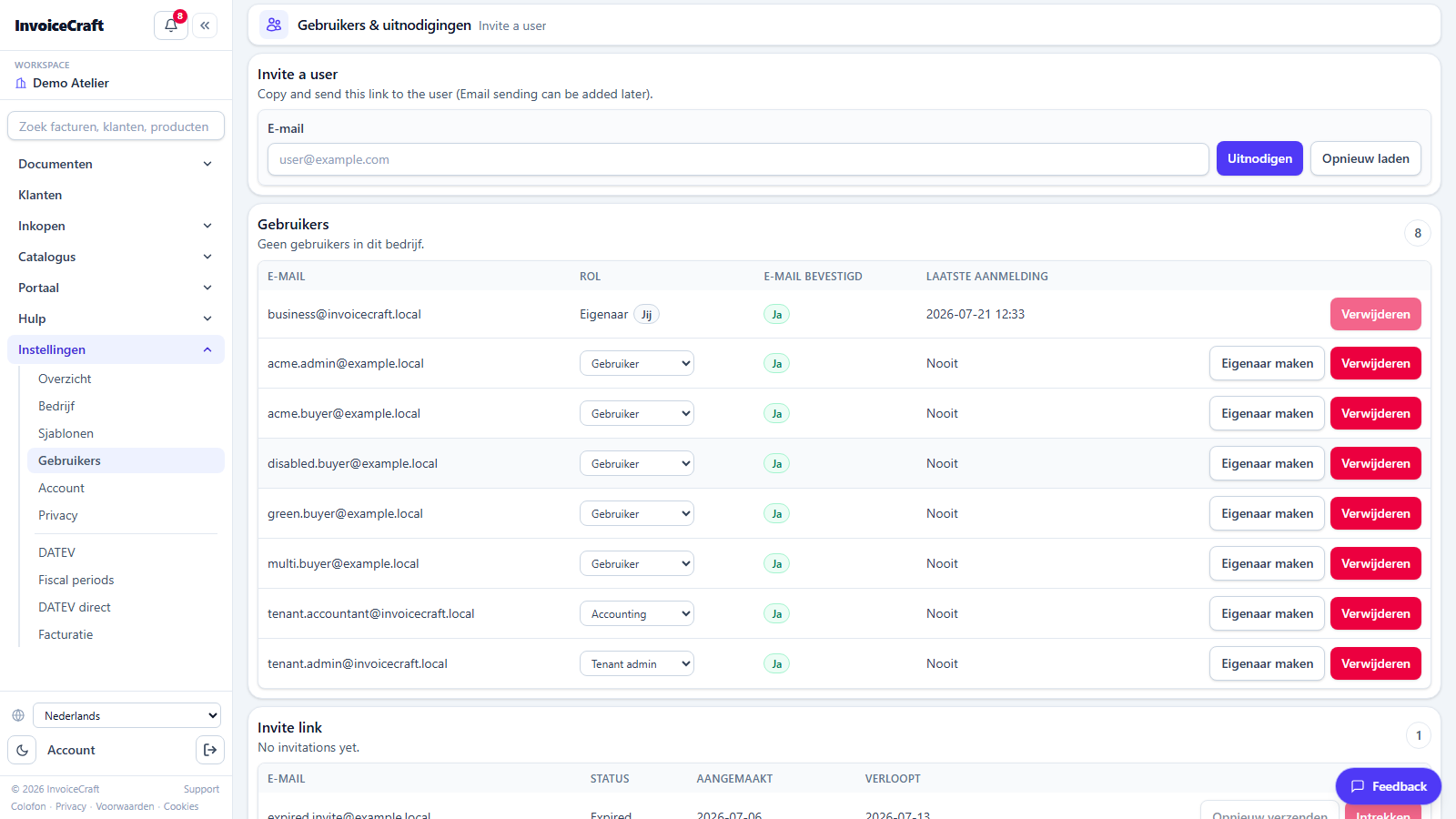Make acme.buyer@example.local the owner

tap(1267, 413)
